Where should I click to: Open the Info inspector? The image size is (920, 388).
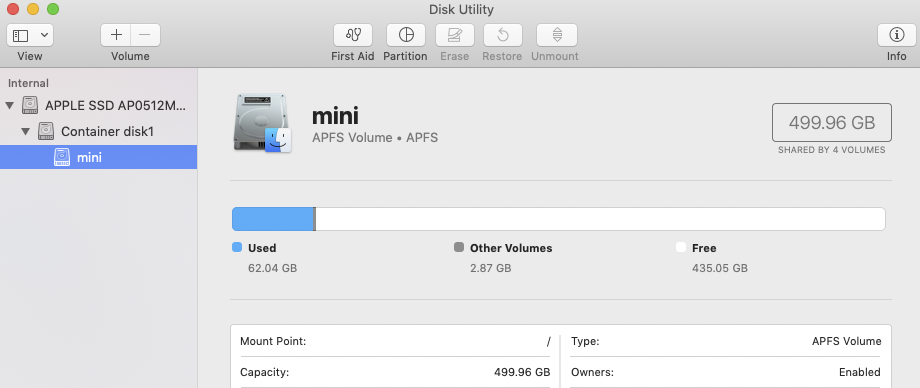(897, 35)
